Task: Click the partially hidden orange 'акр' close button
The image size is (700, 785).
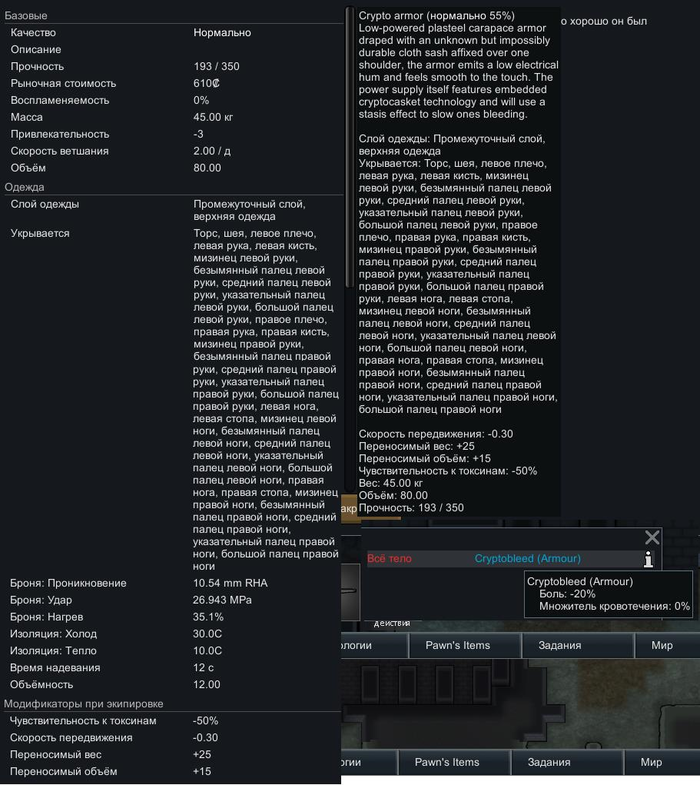Action: click(x=348, y=508)
